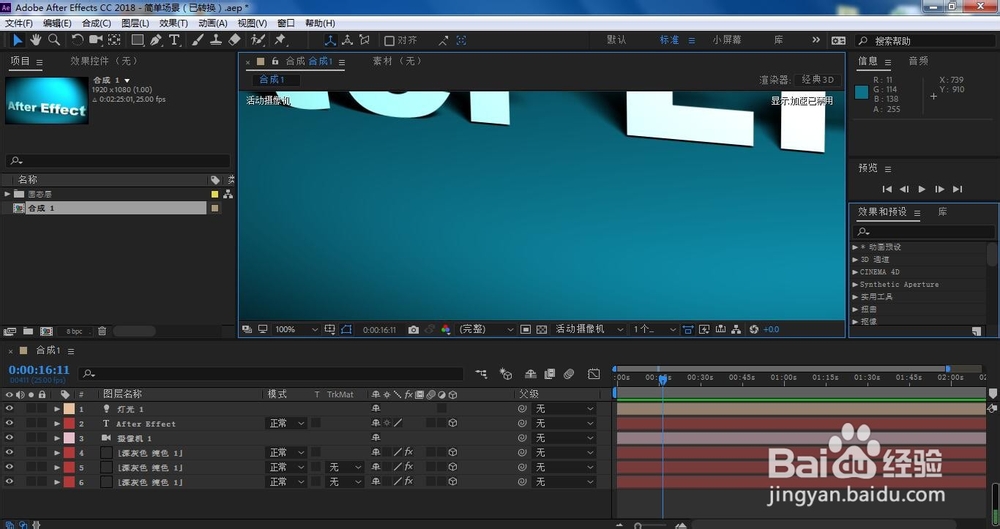Hide the 摄像机 1 layer
Viewport: 1000px width, 529px height.
click(9, 438)
